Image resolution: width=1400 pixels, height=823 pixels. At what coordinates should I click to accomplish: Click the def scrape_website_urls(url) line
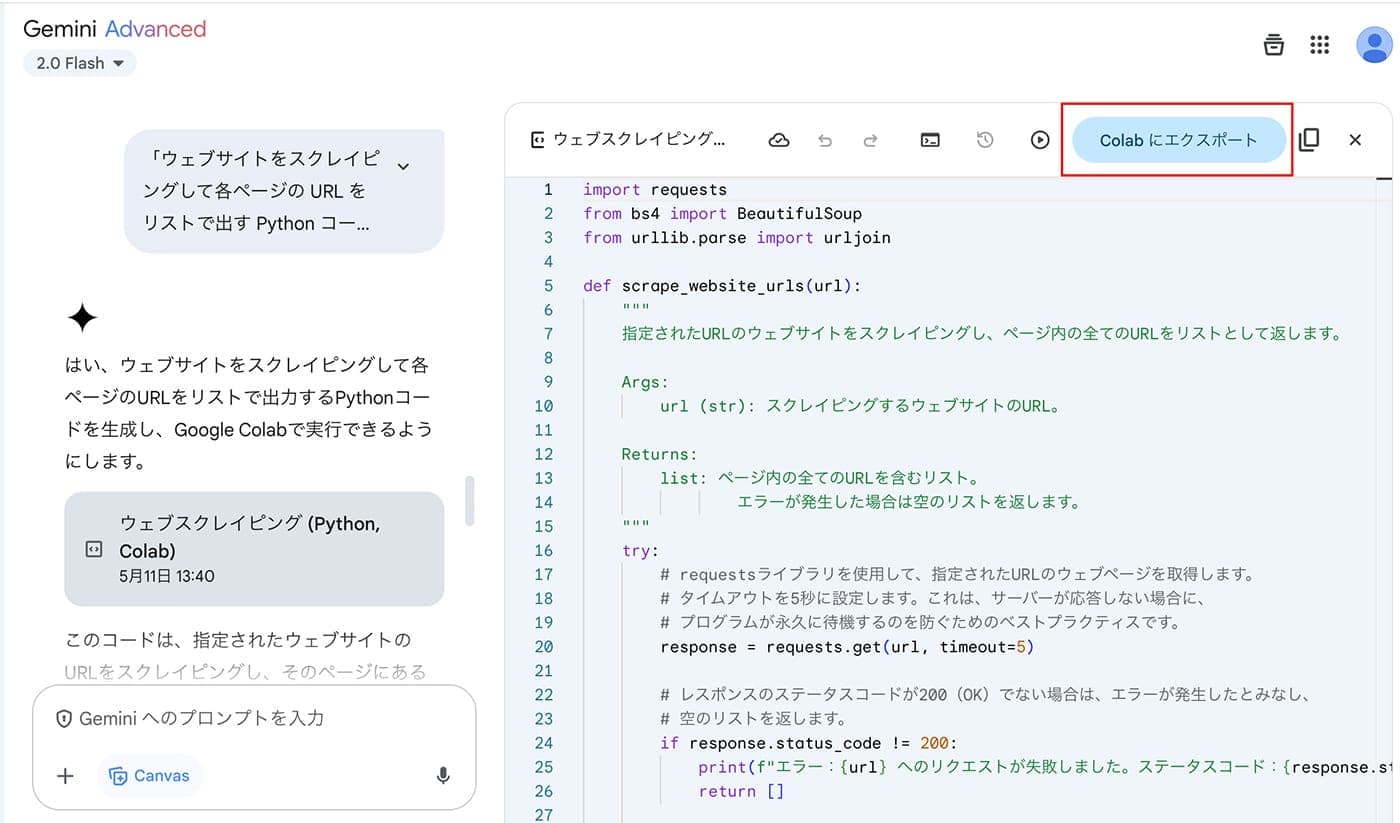coord(722,286)
